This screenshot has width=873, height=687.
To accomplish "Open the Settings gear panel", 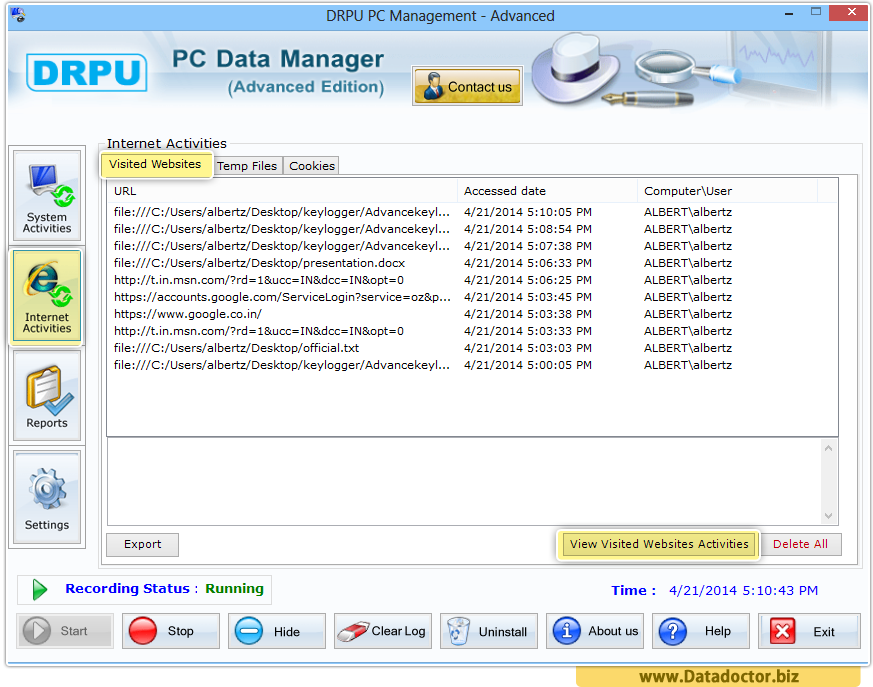I will (x=47, y=497).
